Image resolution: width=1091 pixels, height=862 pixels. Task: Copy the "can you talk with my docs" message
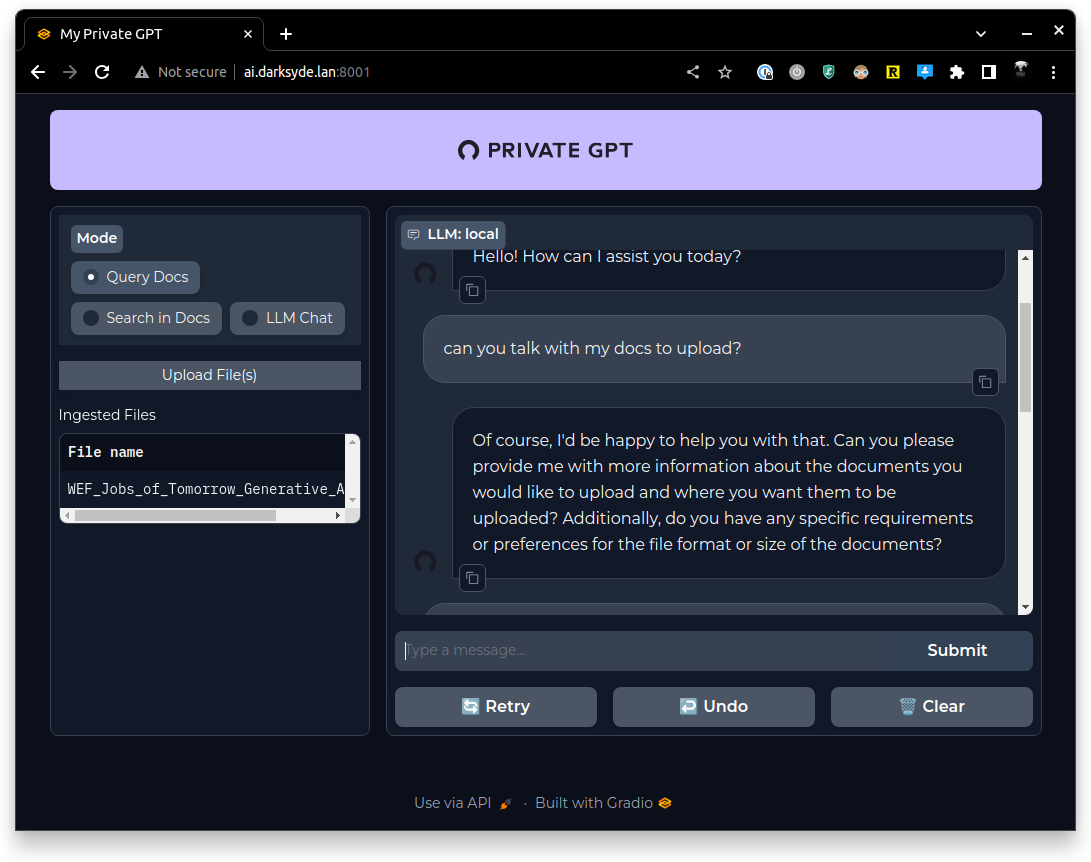pos(985,382)
